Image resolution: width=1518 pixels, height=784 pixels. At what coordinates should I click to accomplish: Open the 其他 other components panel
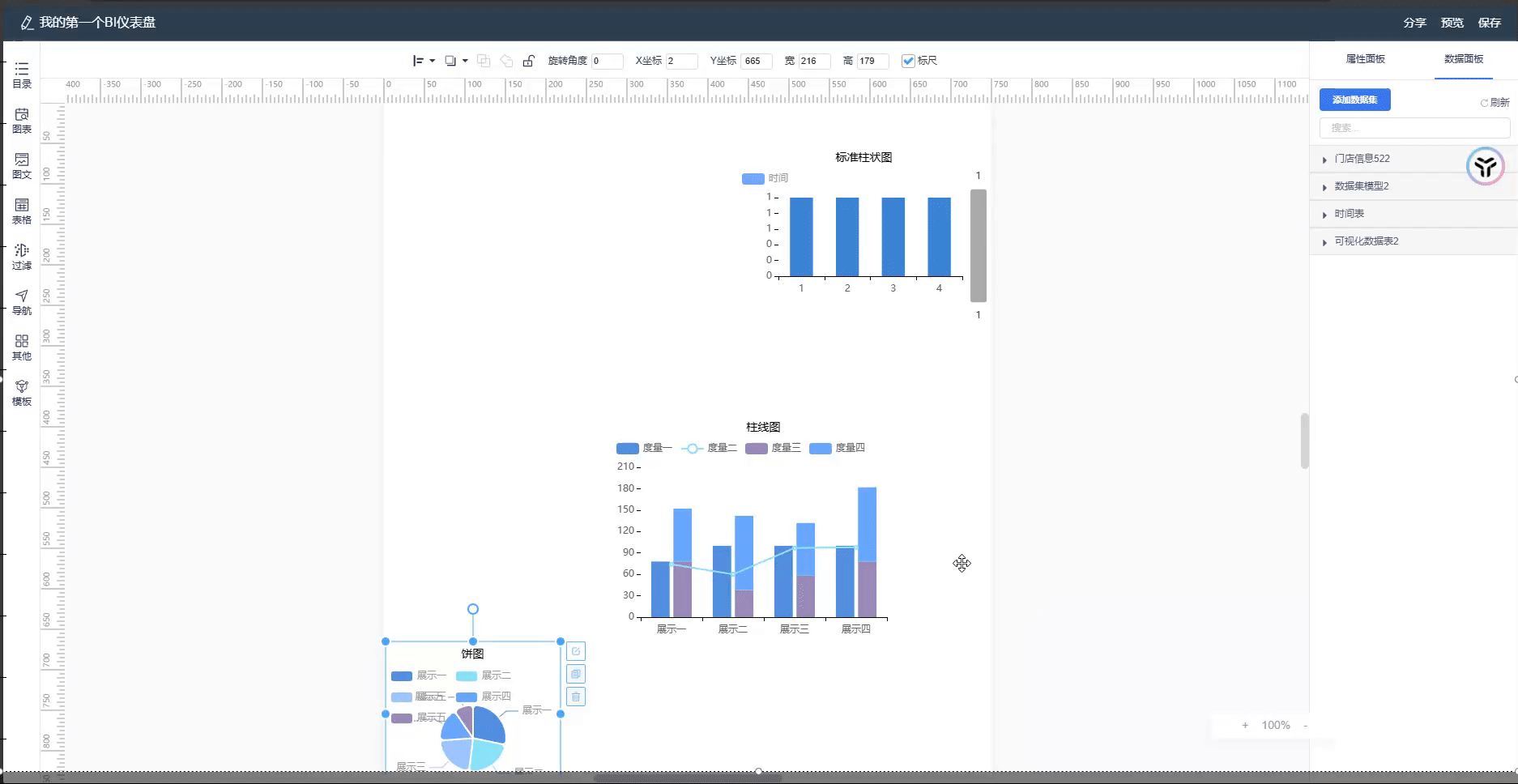tap(22, 347)
